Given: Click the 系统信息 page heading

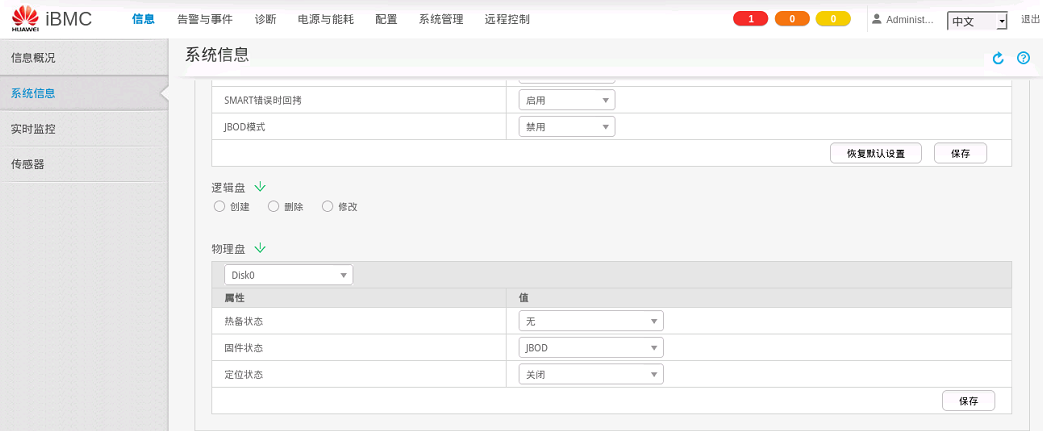Looking at the screenshot, I should 217,55.
